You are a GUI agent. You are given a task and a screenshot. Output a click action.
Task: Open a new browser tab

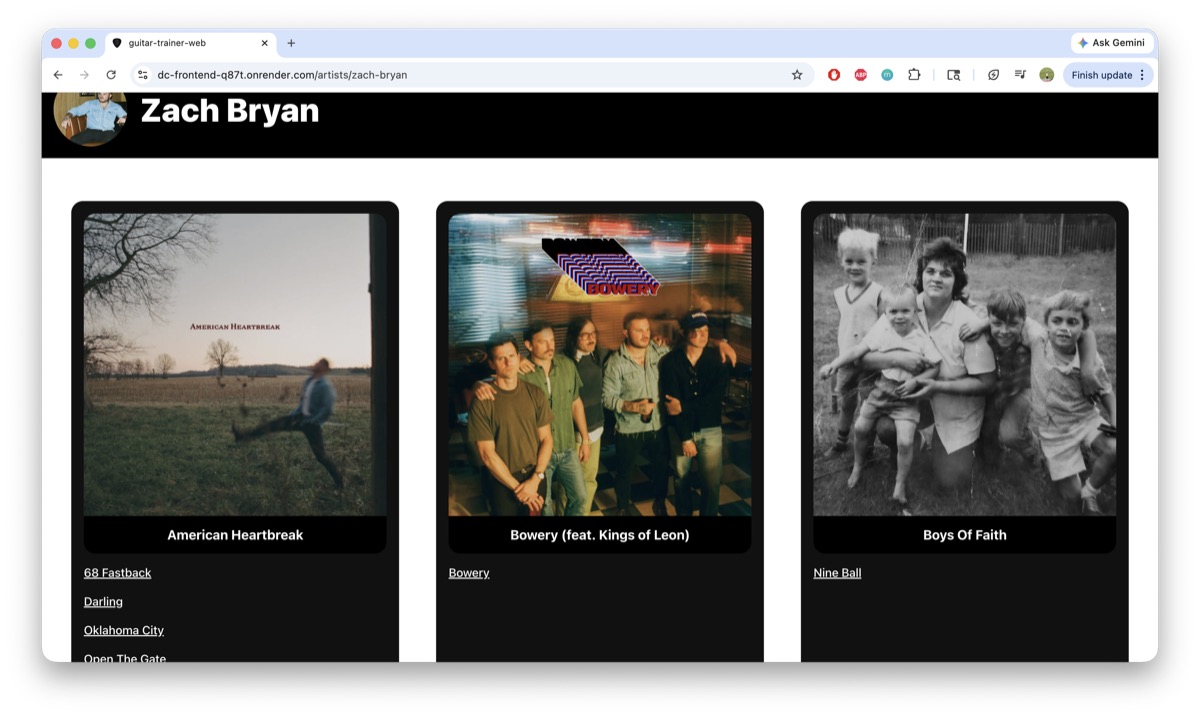click(x=291, y=43)
